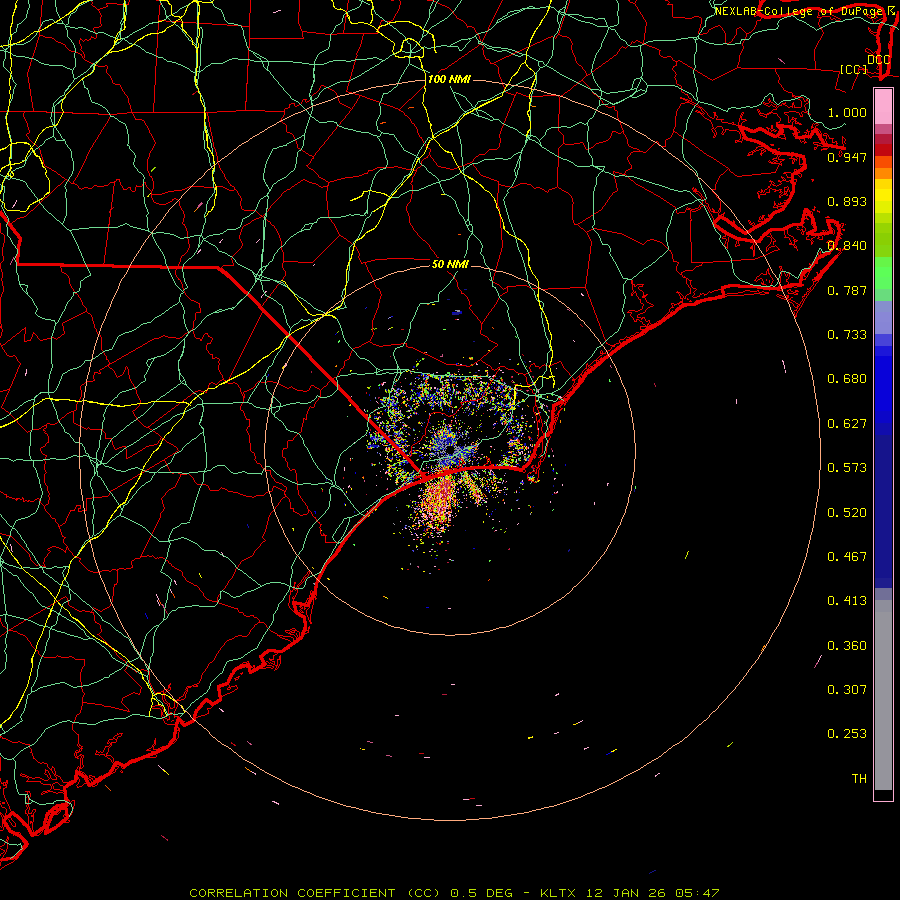Click the 0.253 color scale value
Screen dimensions: 900x900
coord(847,734)
